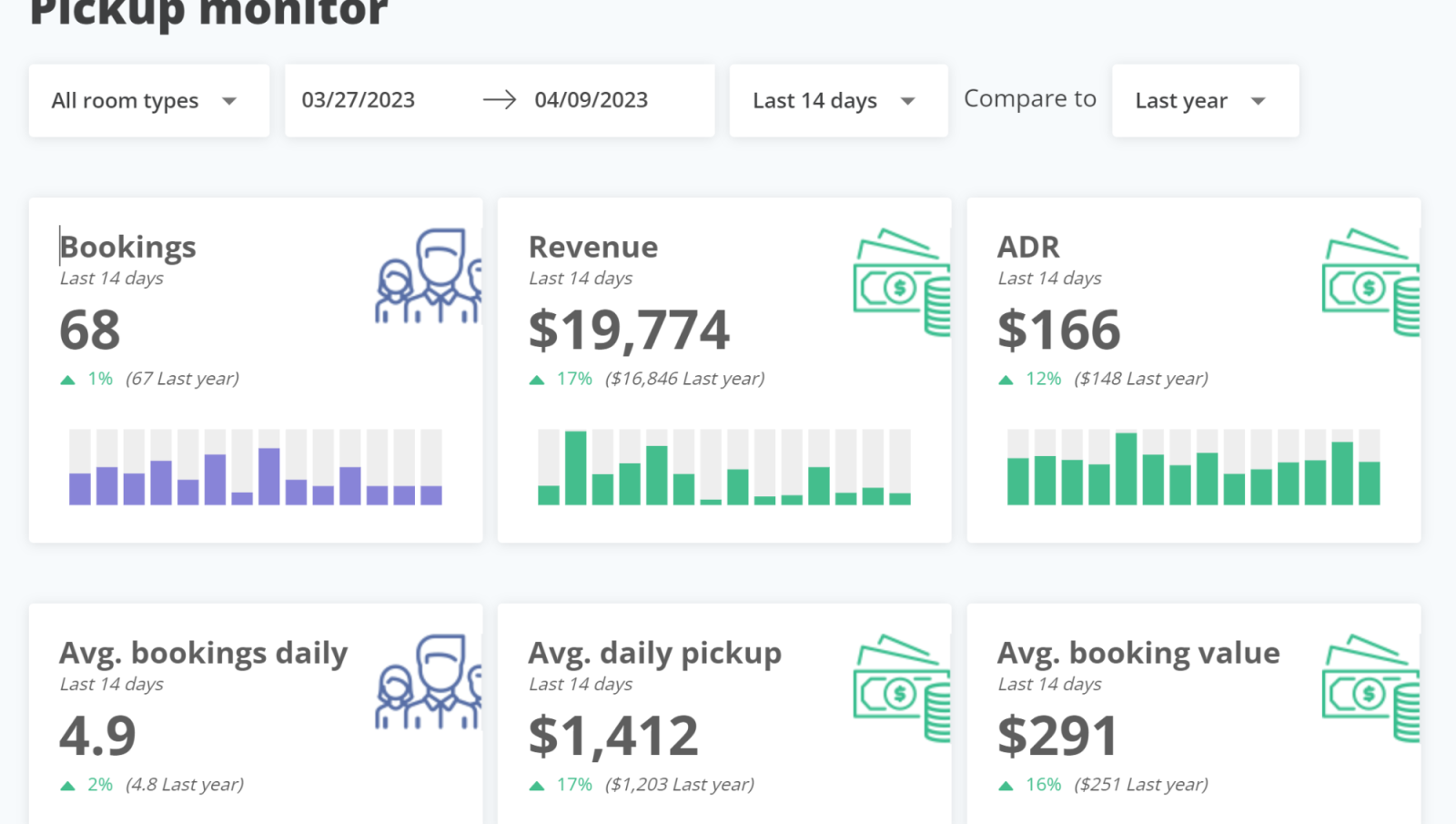Screen dimensions: 1456x824
Task: Click people icon in Avg. bookings daily card
Action: click(x=428, y=683)
